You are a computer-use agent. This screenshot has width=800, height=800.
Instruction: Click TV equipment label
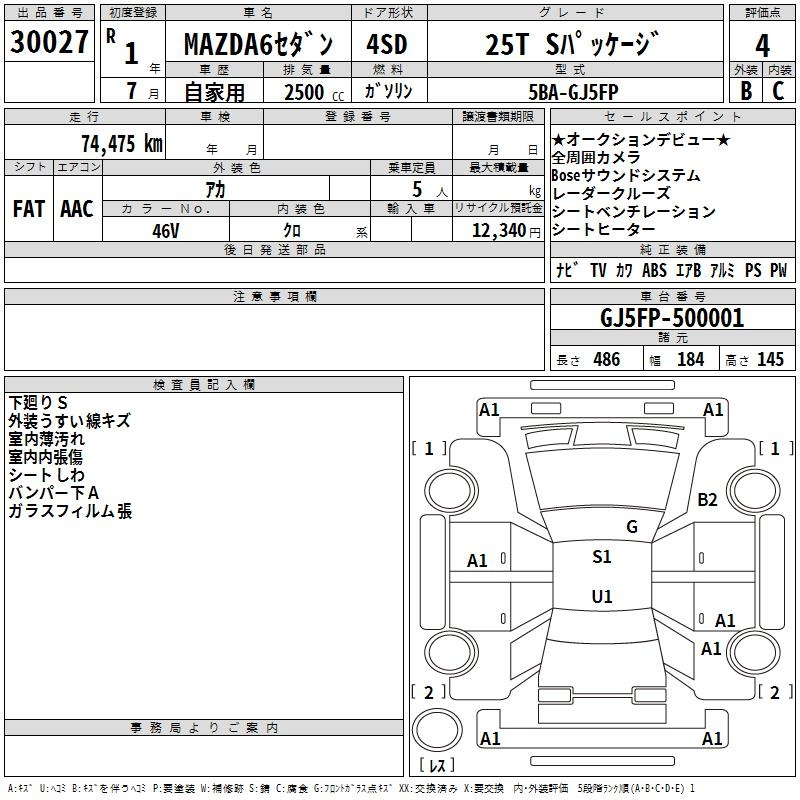(x=598, y=270)
